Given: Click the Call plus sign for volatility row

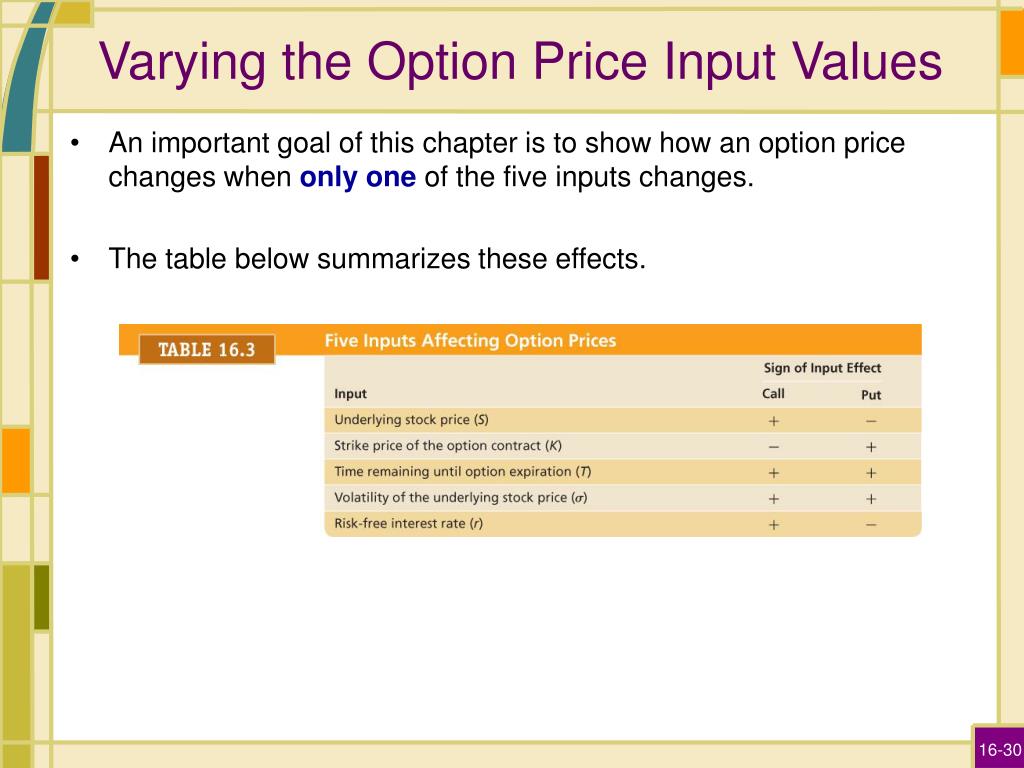Looking at the screenshot, I should 774,499.
